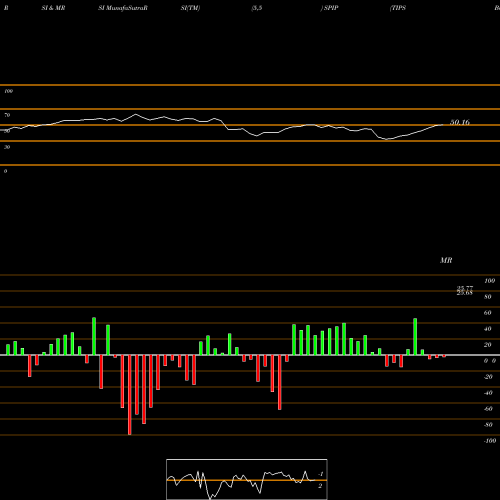Click the '-1' label in mini chart
The width and height of the screenshot is (500, 500).
(320, 474)
